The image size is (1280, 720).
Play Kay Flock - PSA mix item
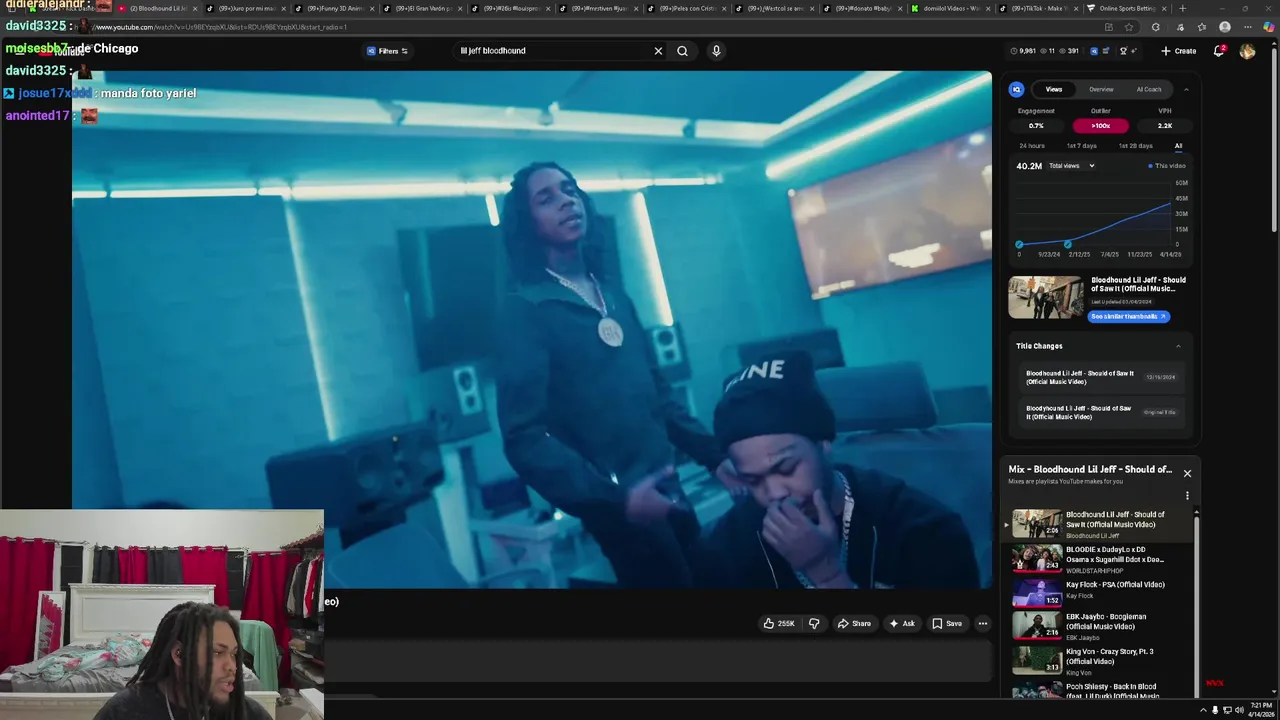[x=1098, y=591]
